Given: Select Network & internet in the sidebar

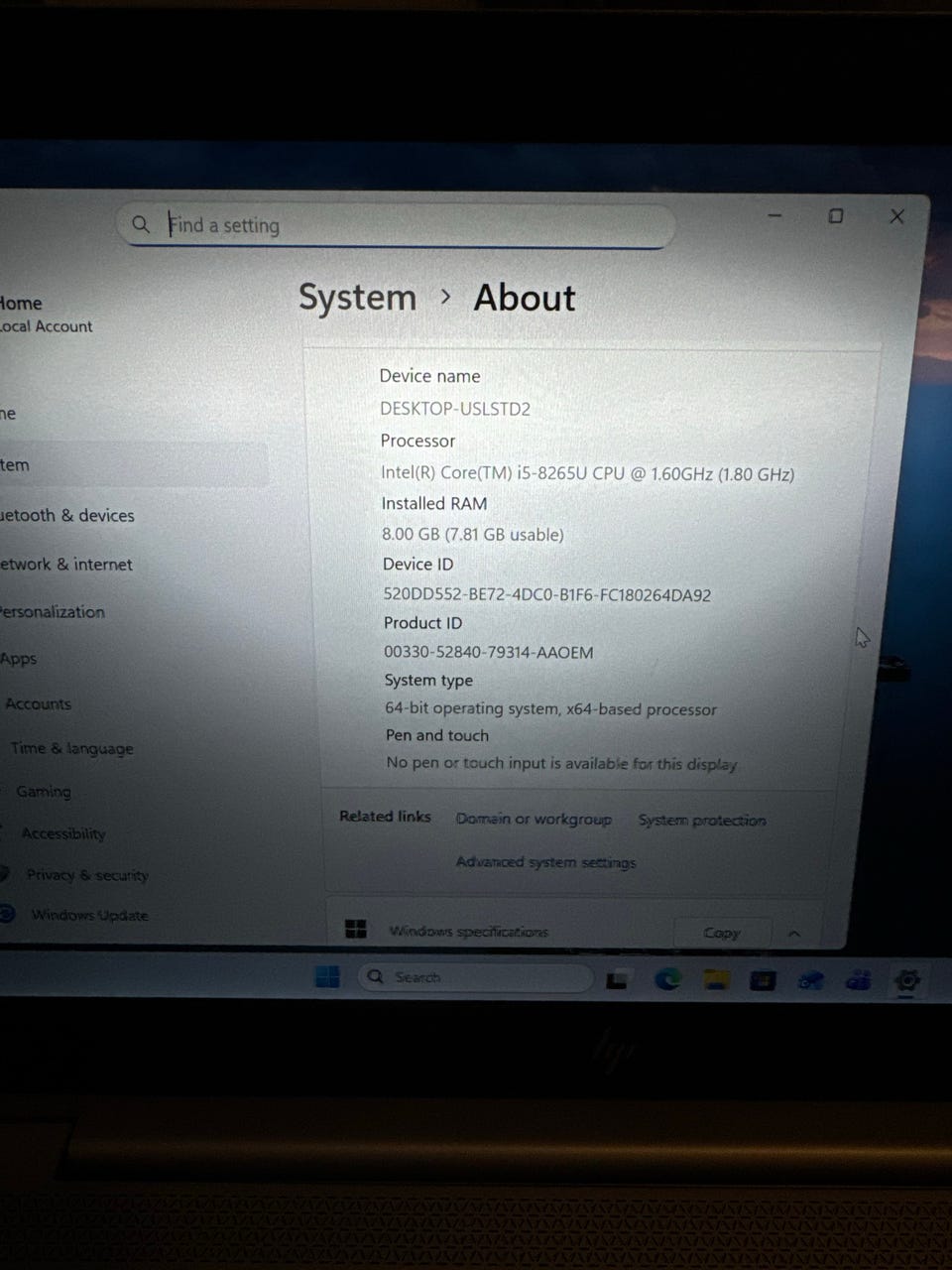Looking at the screenshot, I should tap(65, 564).
